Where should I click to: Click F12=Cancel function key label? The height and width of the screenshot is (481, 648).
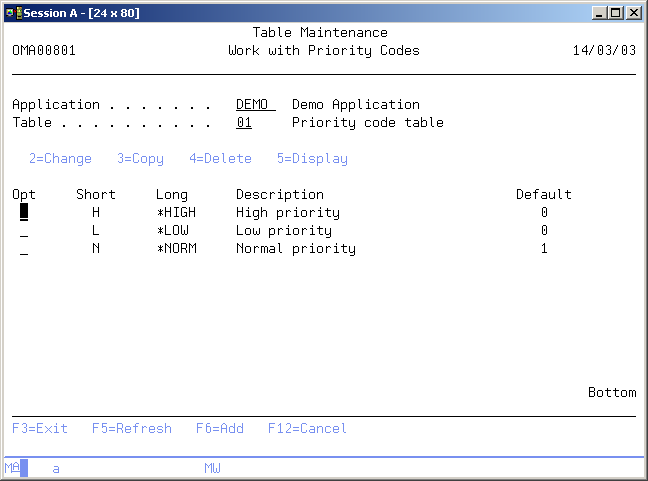click(x=307, y=428)
